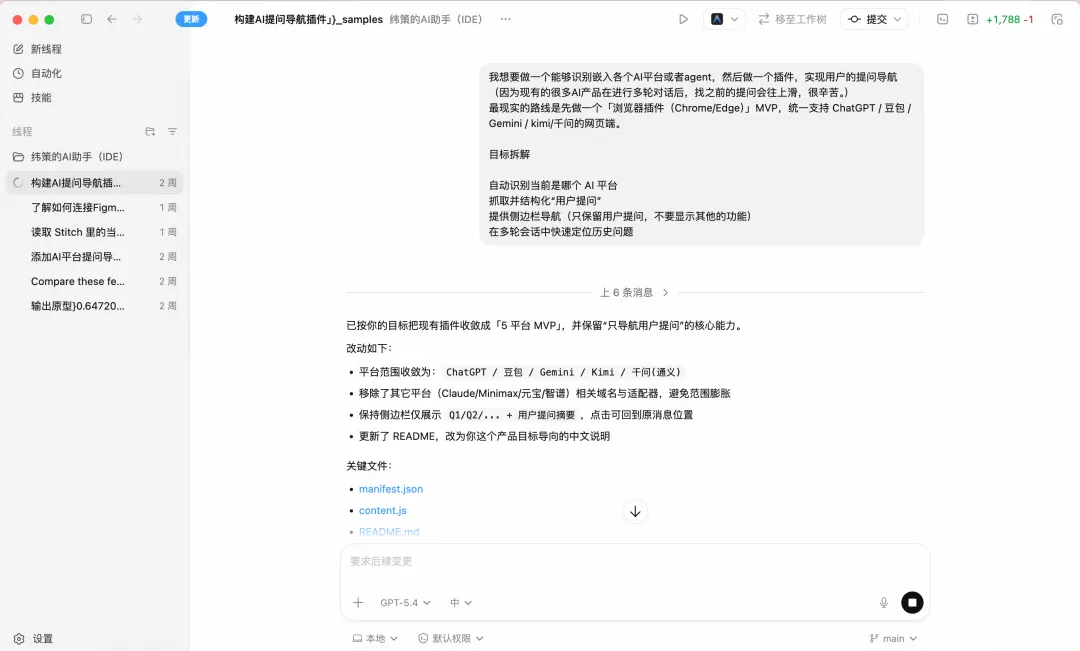Focus the 要求后续变更 input field

635,561
